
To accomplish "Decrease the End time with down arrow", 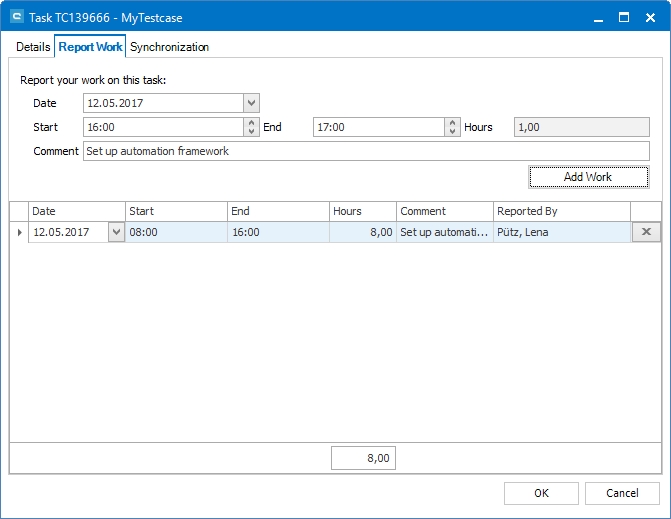I will (x=451, y=132).
